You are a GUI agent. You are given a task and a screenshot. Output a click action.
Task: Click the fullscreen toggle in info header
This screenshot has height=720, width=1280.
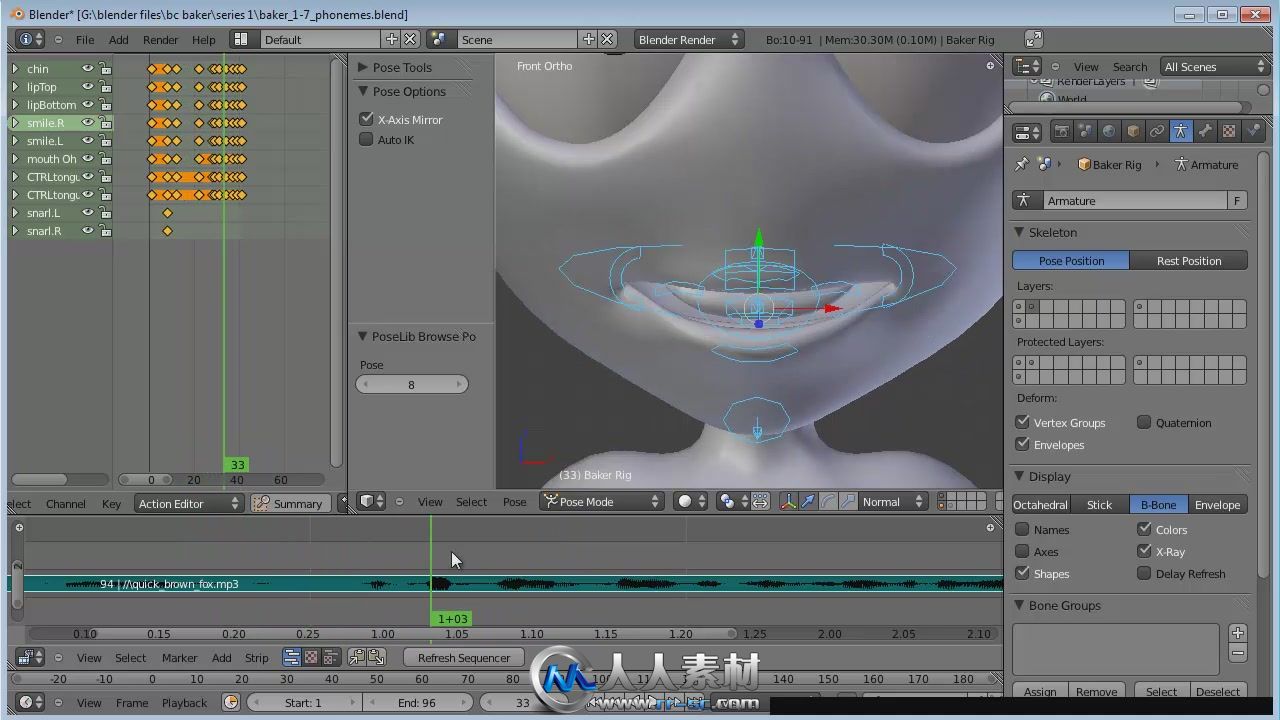point(1034,39)
